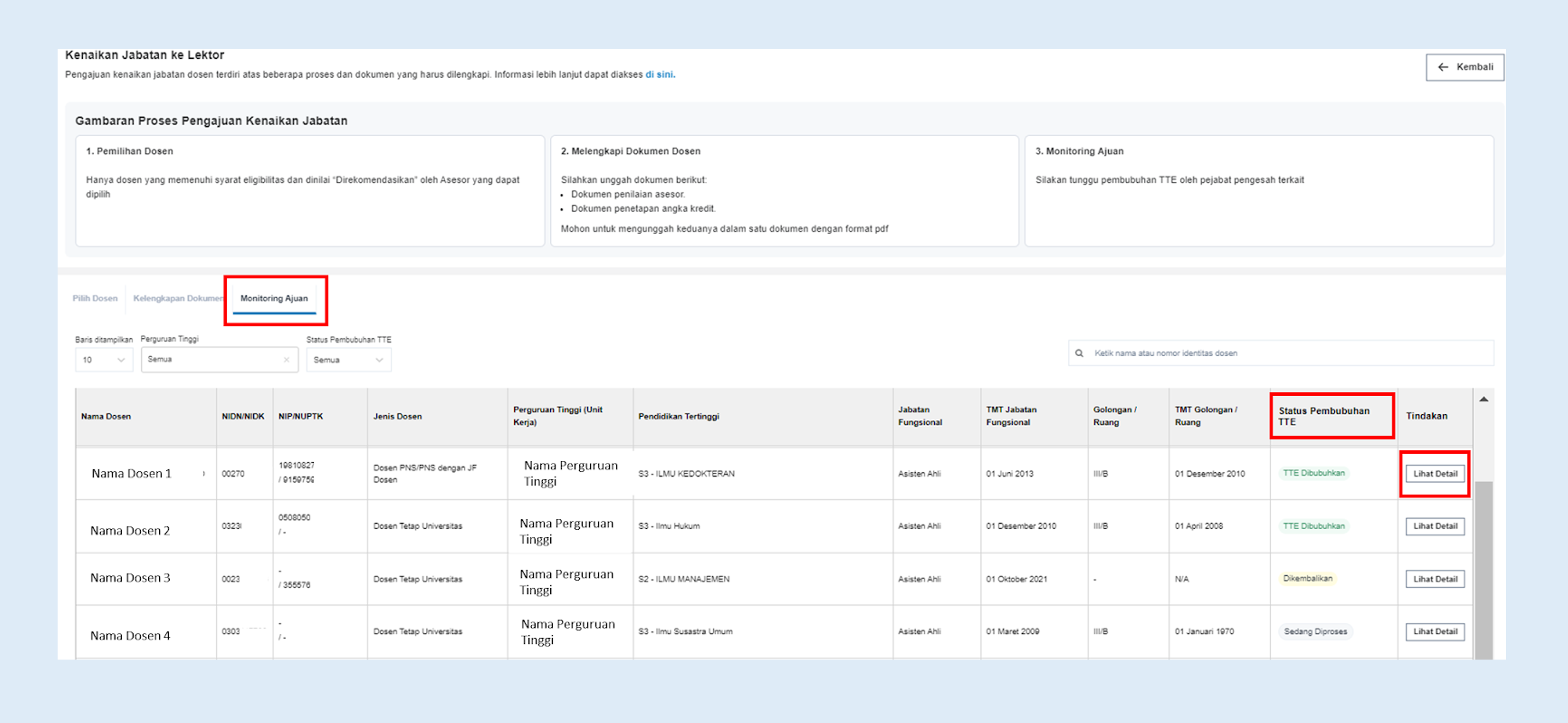Image resolution: width=1568 pixels, height=723 pixels.
Task: Click the Dikembalikan status badge
Action: pos(1308,578)
